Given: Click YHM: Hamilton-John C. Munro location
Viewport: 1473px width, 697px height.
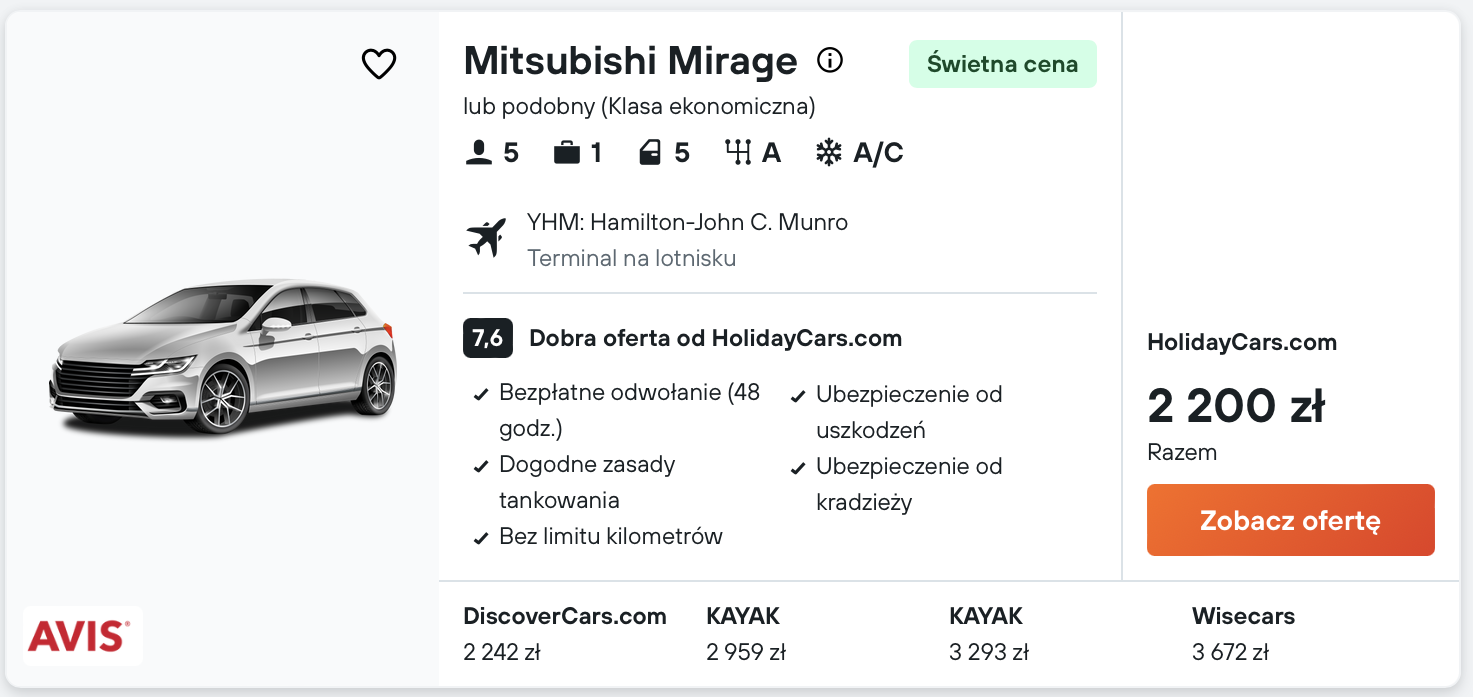Looking at the screenshot, I should [x=687, y=222].
